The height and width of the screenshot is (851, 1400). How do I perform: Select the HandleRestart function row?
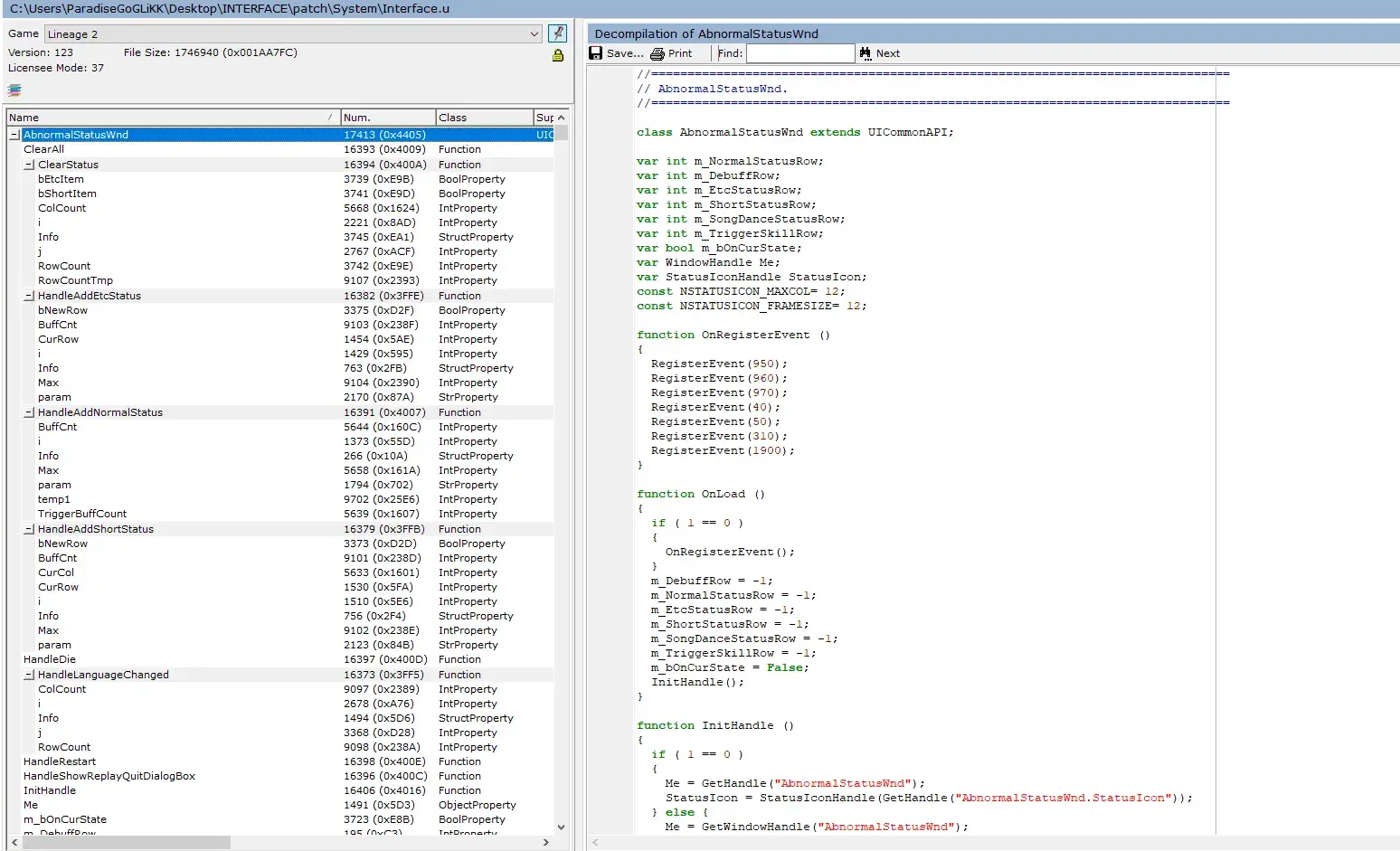point(280,761)
